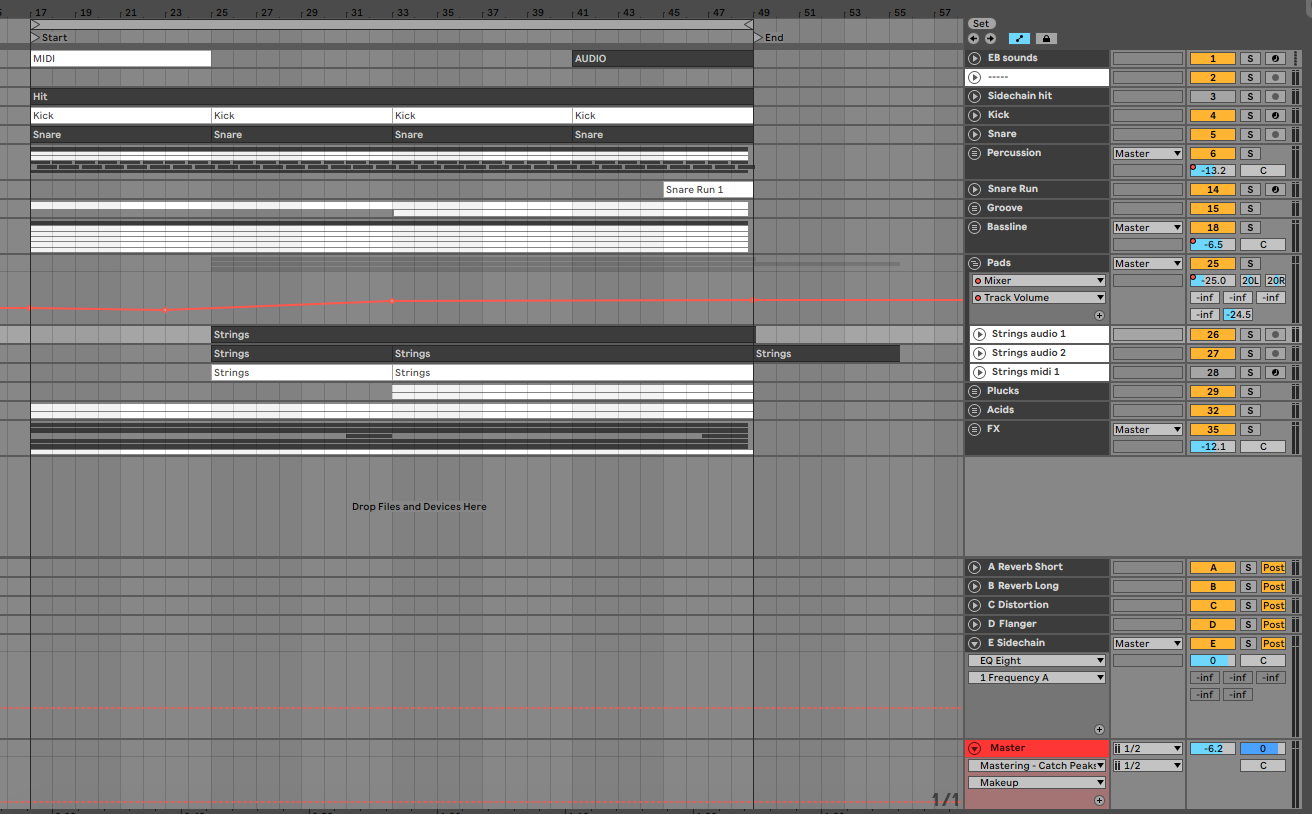Toggle the Post button on A Reverb Short
Image resolution: width=1312 pixels, height=814 pixels.
pyautogui.click(x=1273, y=567)
